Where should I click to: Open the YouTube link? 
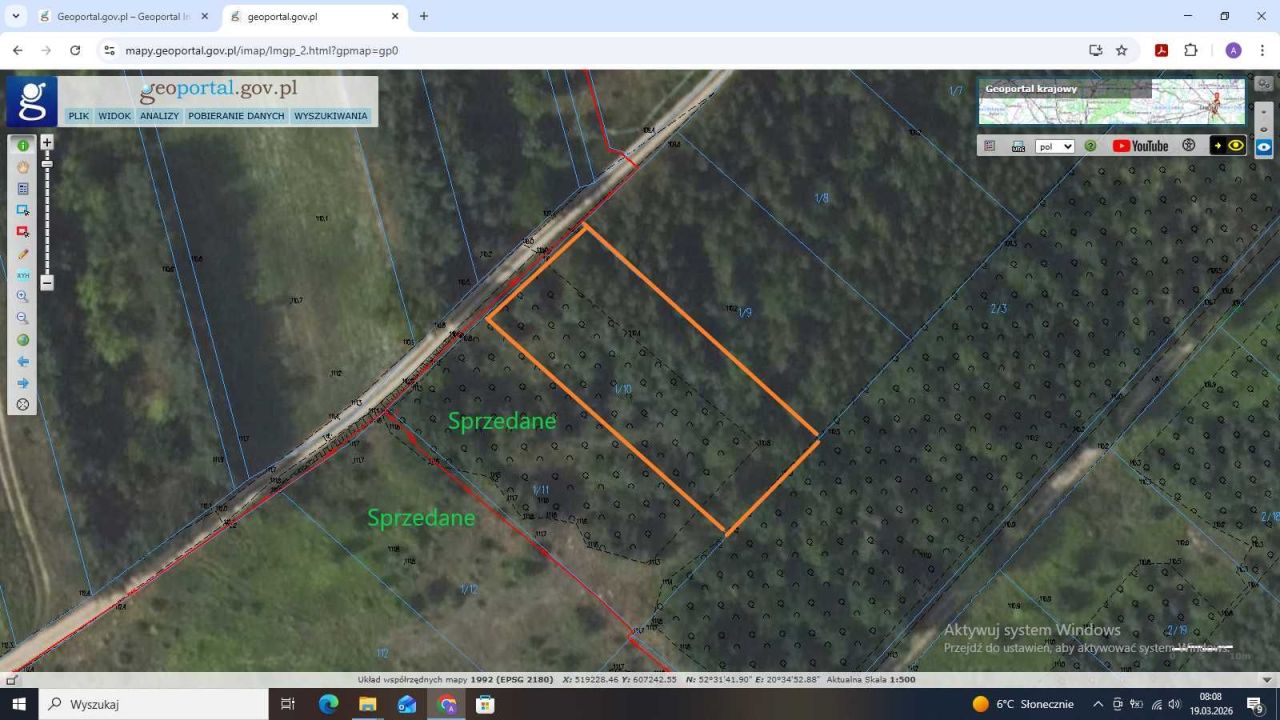pyautogui.click(x=1140, y=146)
